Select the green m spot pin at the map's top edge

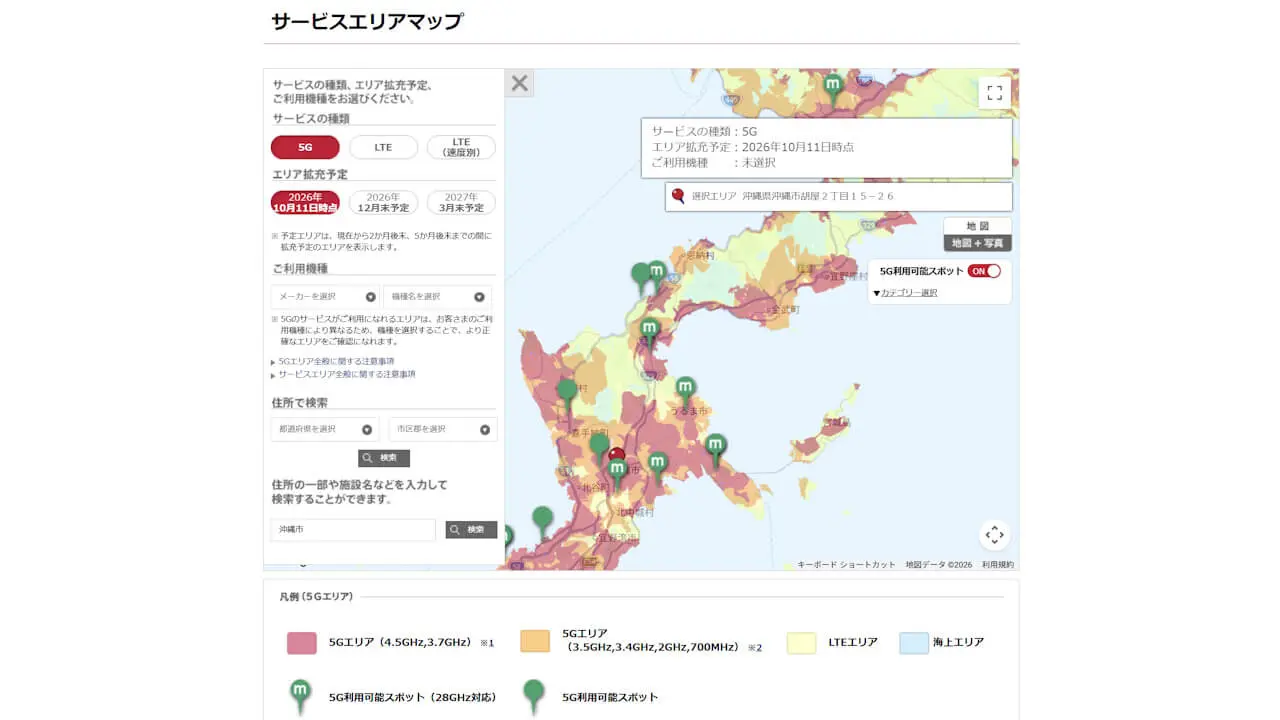[833, 89]
